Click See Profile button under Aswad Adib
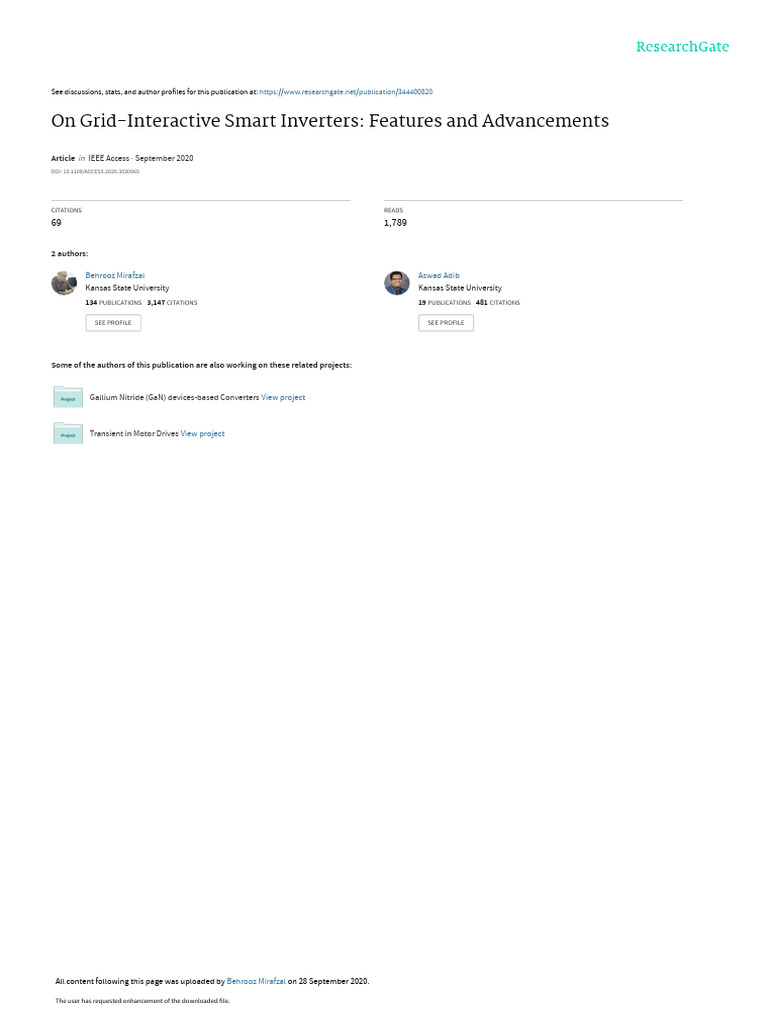The width and height of the screenshot is (768, 1024). [x=446, y=323]
